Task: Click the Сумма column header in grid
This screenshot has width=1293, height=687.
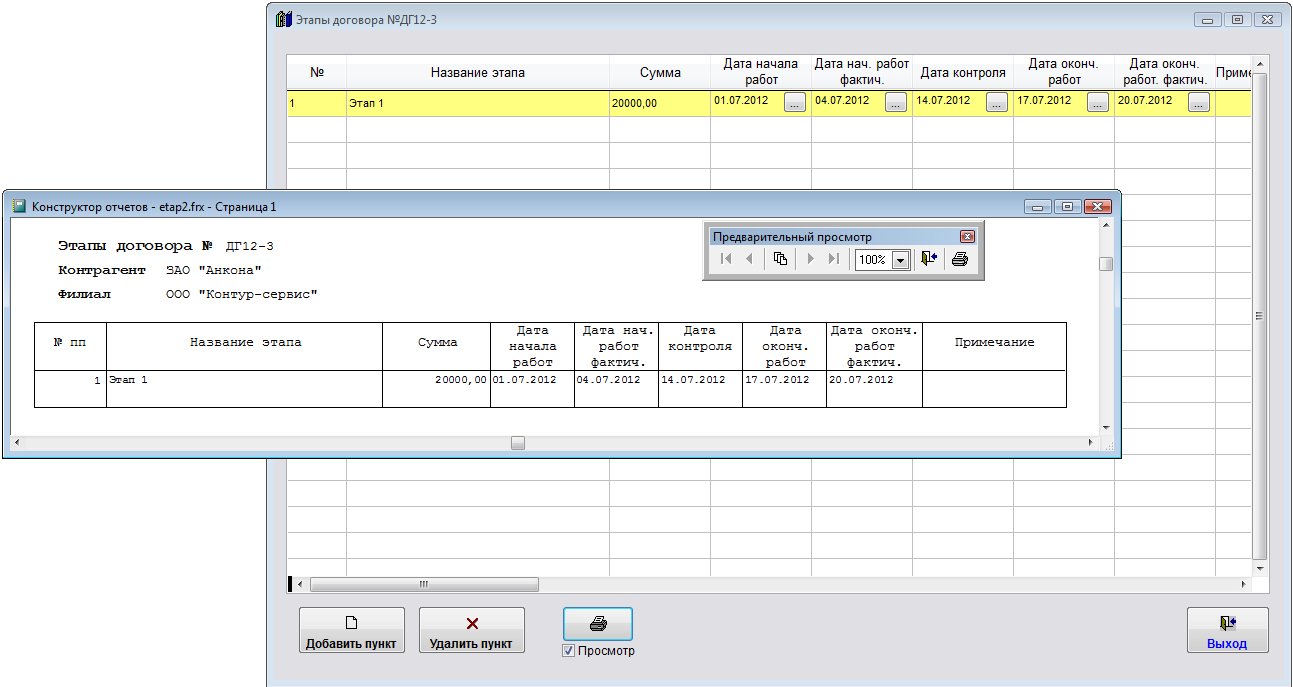Action: 660,72
